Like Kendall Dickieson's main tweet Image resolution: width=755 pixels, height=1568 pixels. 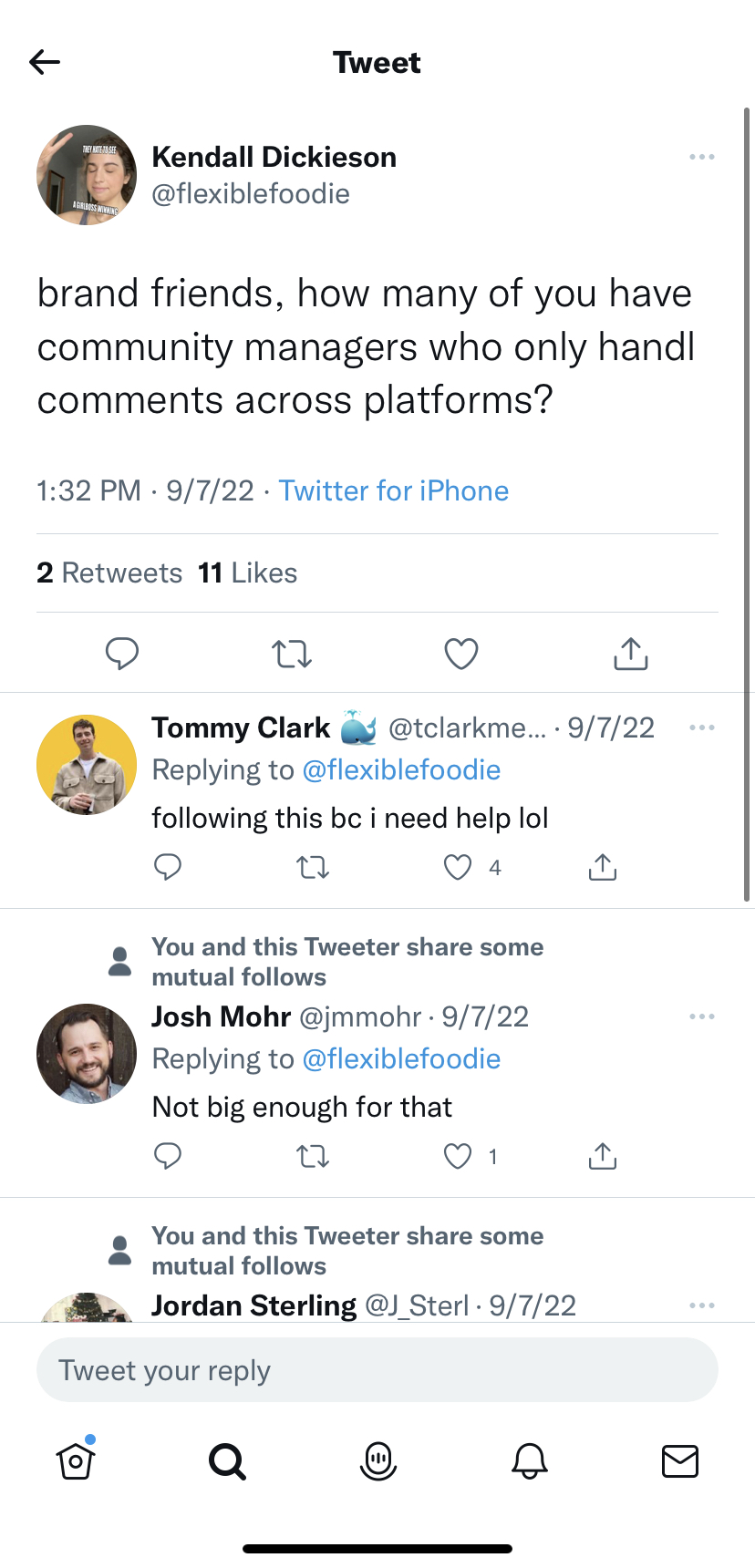tap(460, 654)
